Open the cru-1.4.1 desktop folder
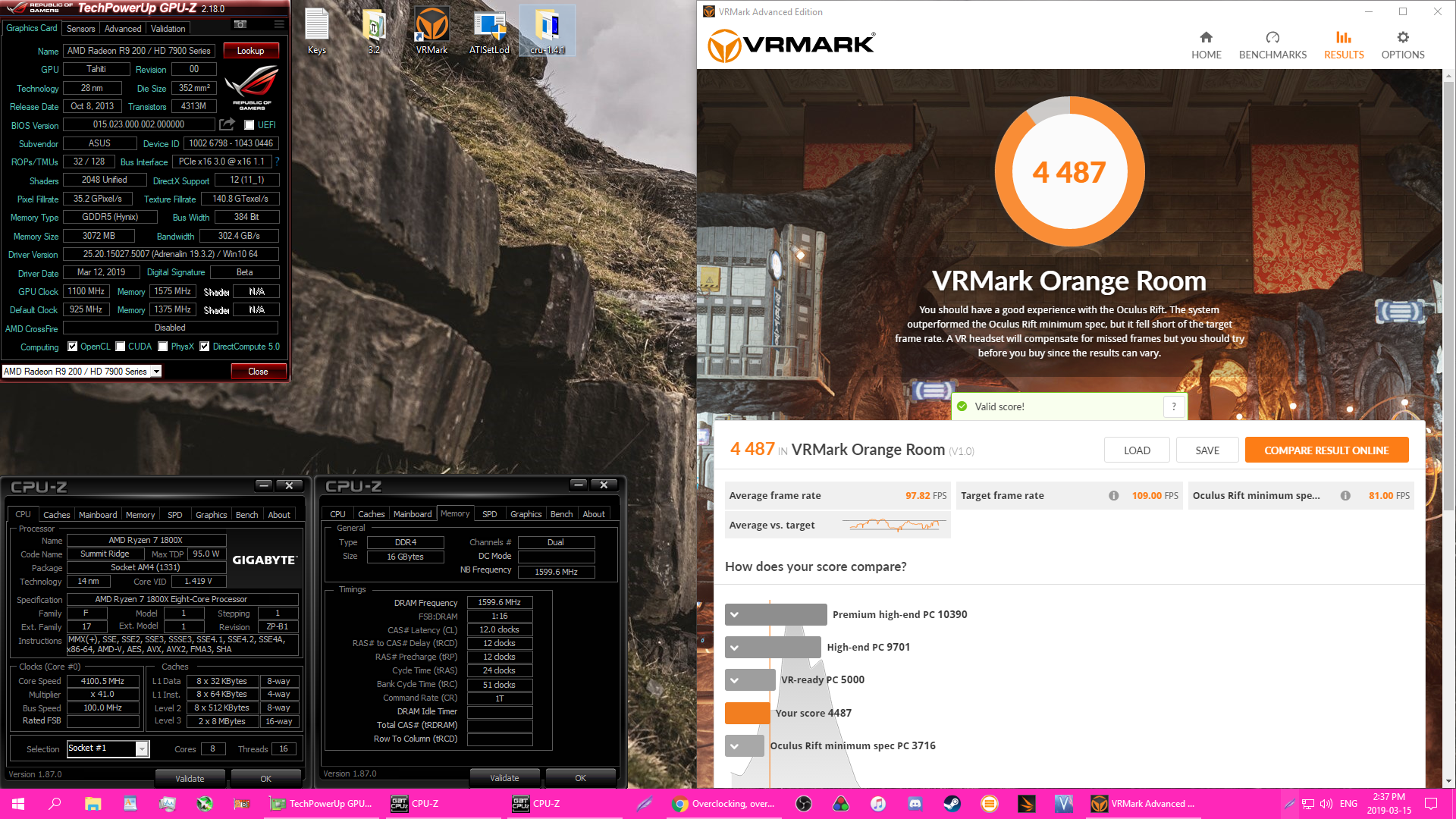This screenshot has height=819, width=1456. 547,32
